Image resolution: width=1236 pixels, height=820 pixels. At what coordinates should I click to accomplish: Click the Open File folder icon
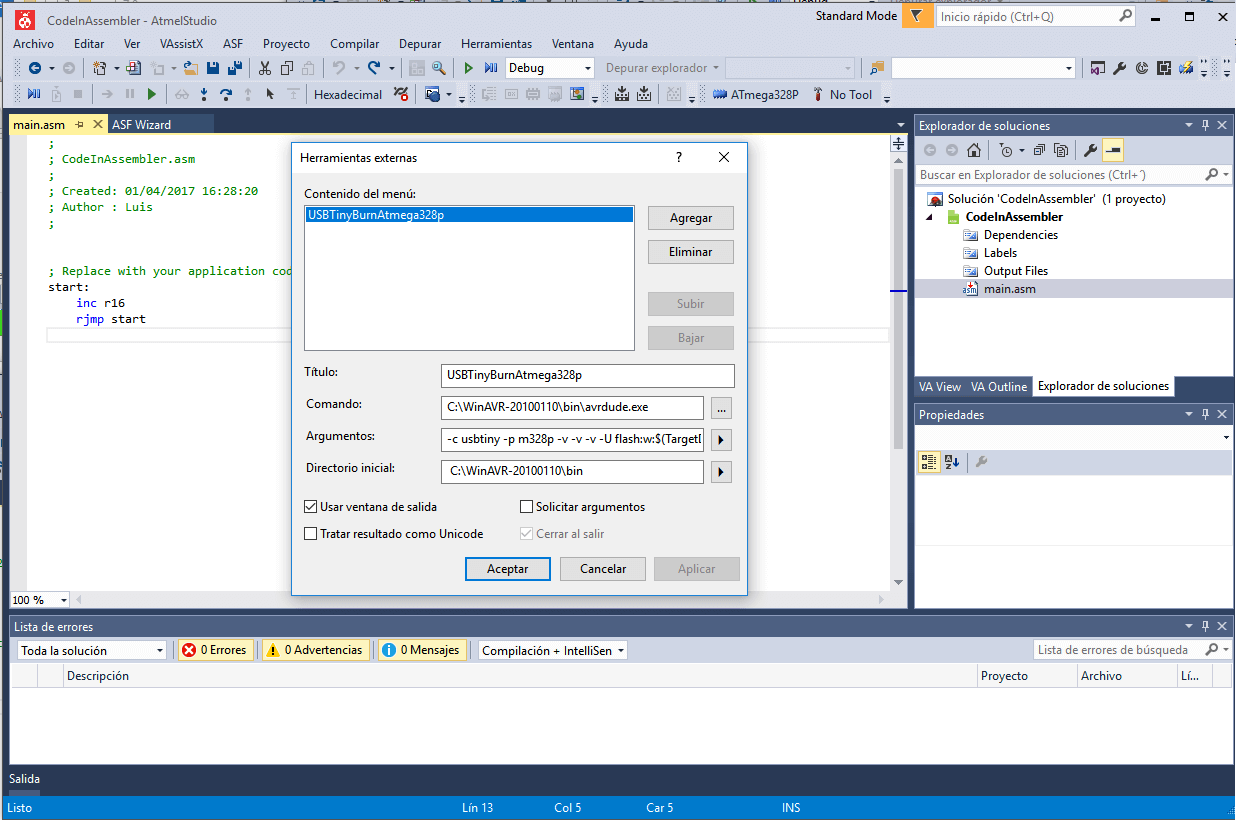(189, 68)
